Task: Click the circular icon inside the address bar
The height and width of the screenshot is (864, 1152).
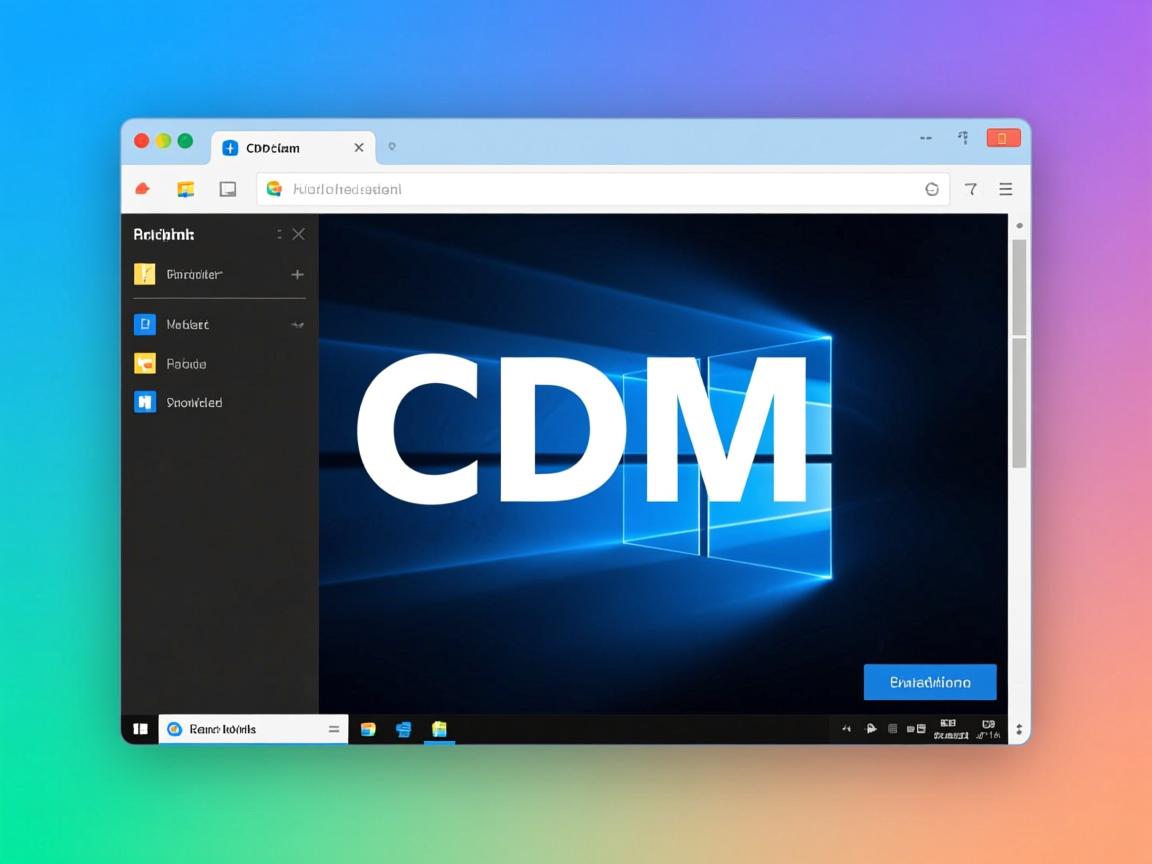Action: click(932, 189)
